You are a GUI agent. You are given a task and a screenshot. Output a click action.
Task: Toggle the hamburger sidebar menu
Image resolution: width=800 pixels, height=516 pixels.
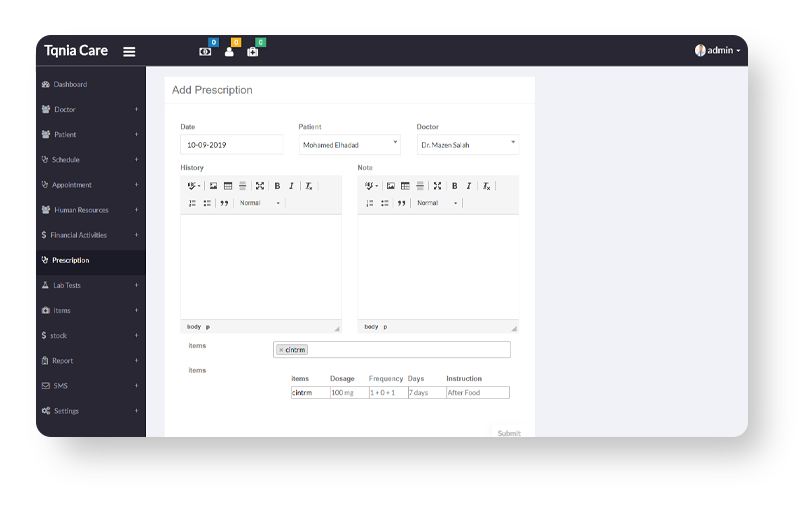coord(129,52)
